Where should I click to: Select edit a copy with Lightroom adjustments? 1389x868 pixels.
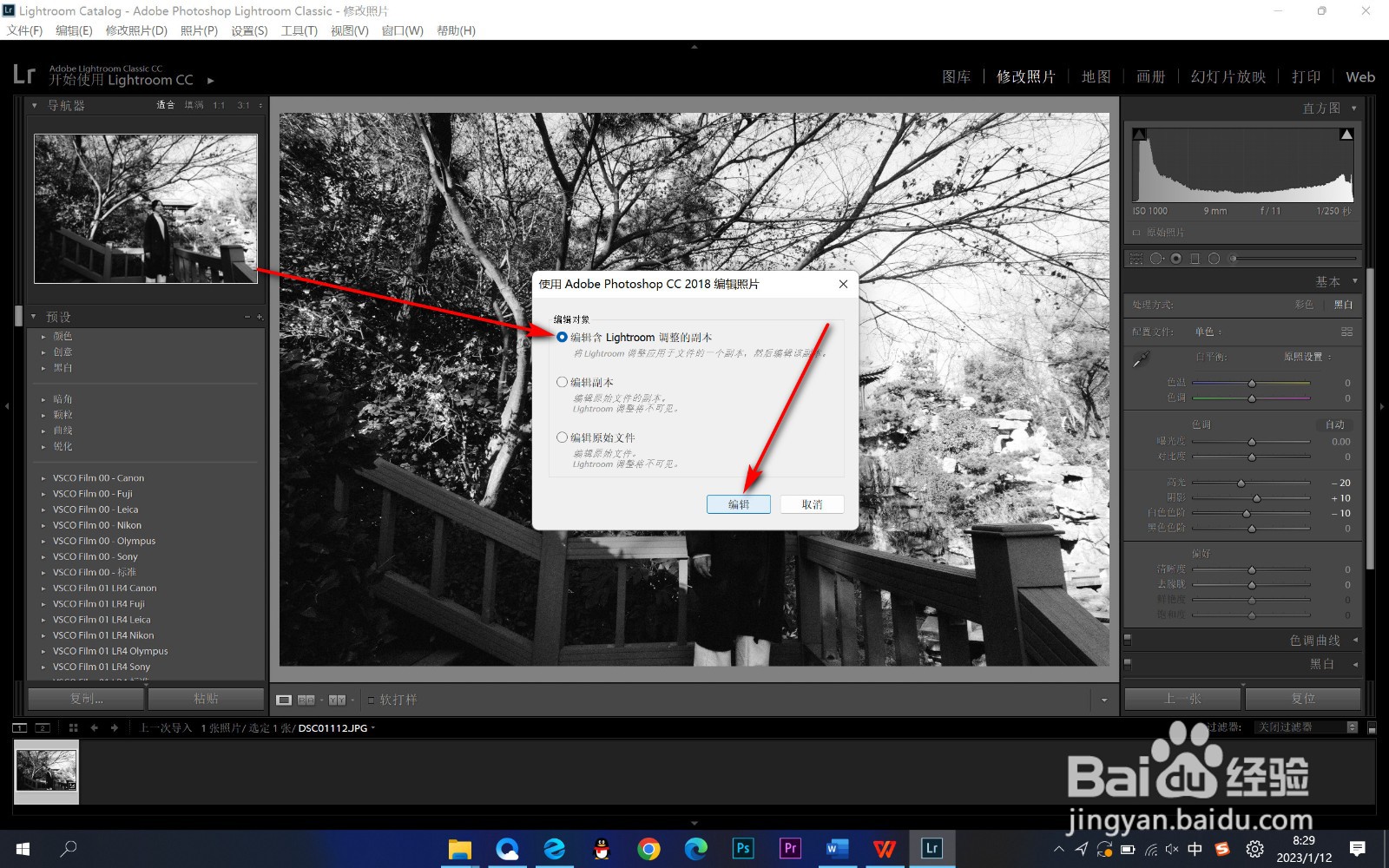tap(562, 337)
